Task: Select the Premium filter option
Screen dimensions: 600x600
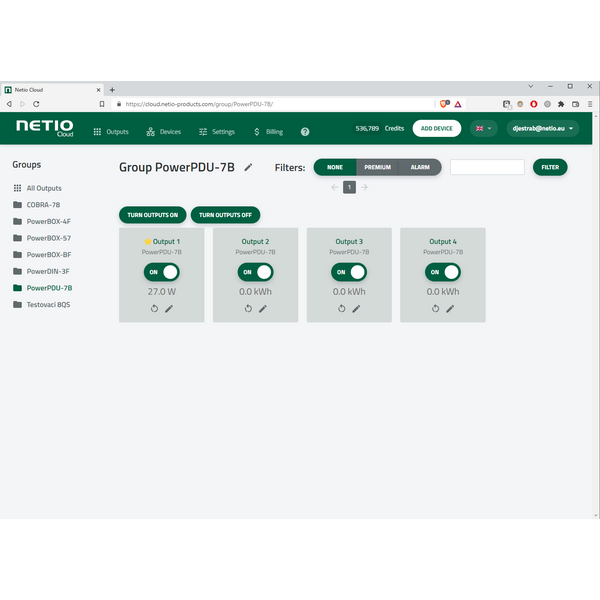Action: (x=377, y=167)
